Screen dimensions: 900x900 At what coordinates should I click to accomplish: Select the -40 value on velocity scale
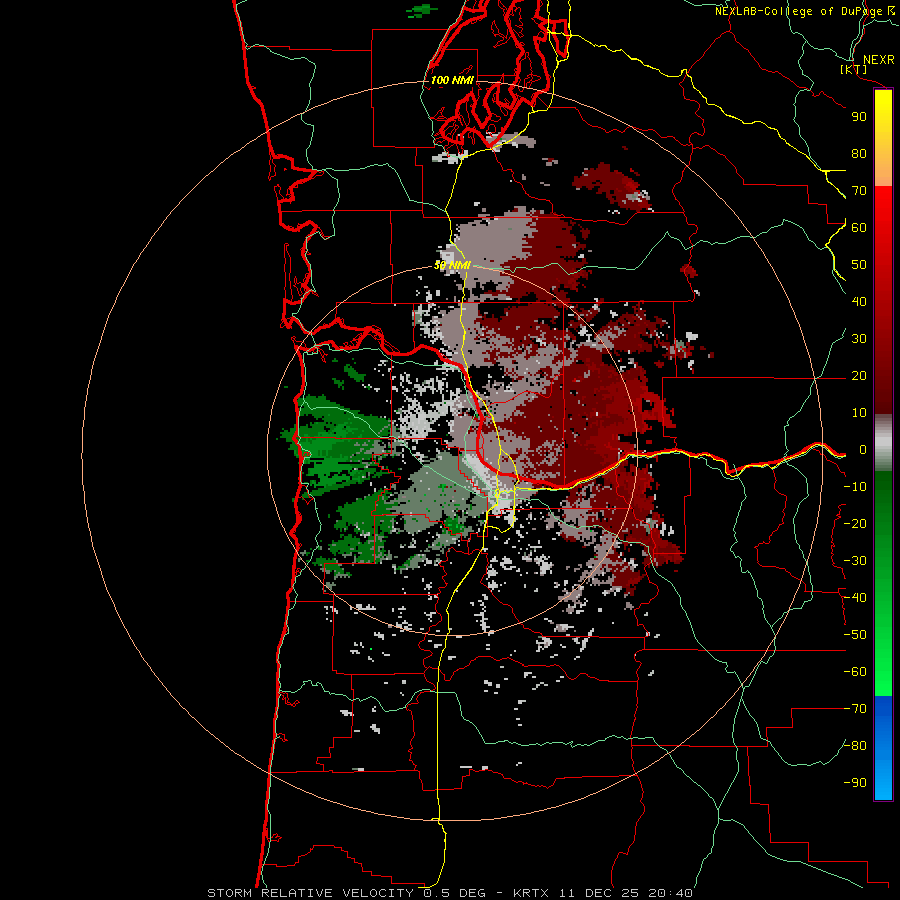click(x=855, y=598)
